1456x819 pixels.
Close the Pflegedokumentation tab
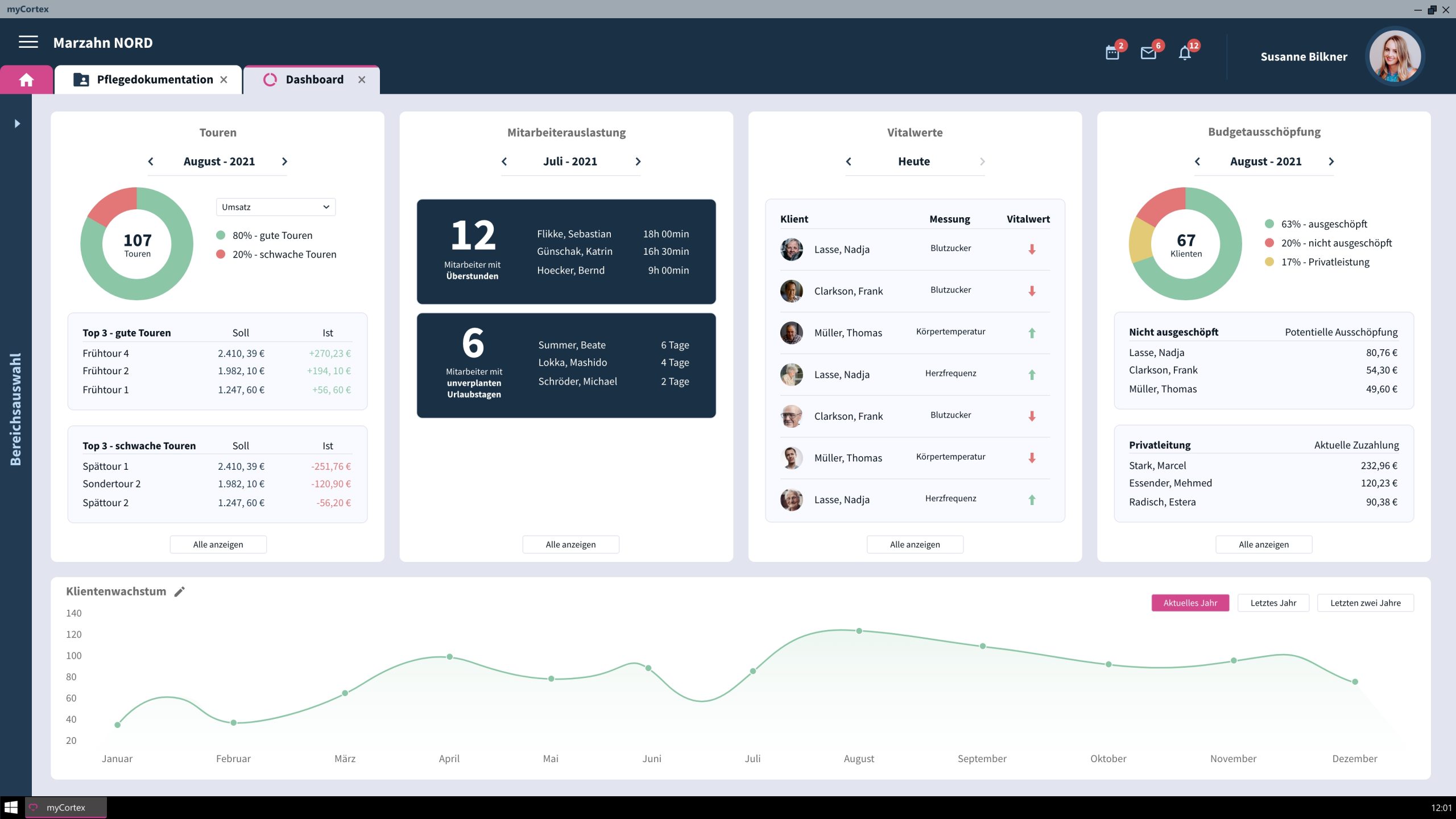coord(224,80)
